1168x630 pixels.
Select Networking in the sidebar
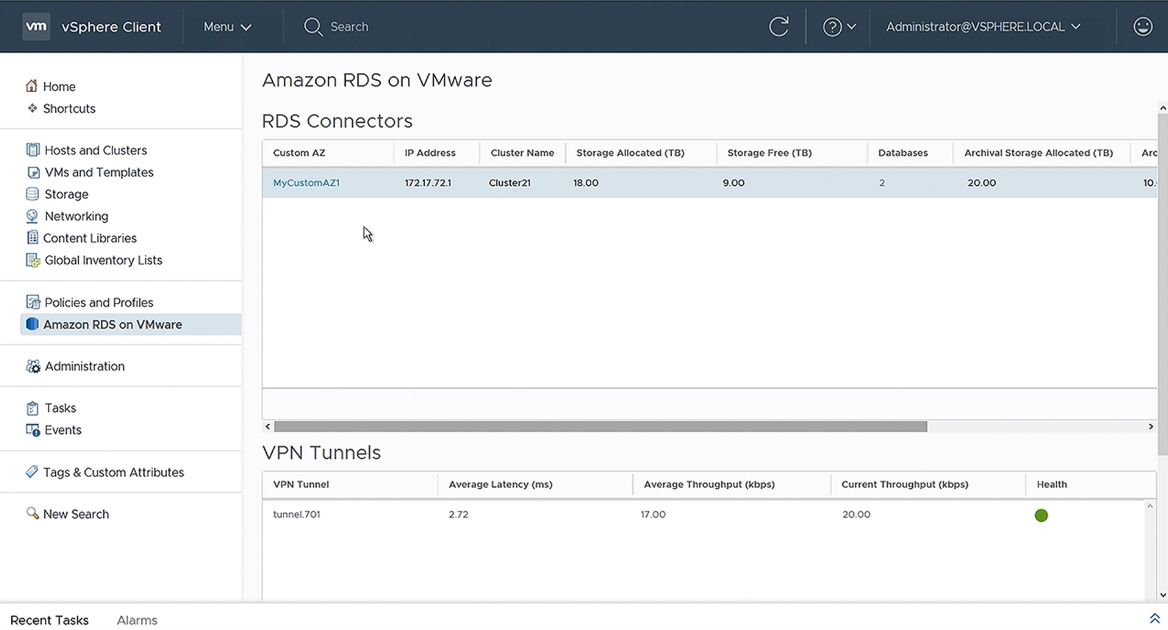point(76,216)
